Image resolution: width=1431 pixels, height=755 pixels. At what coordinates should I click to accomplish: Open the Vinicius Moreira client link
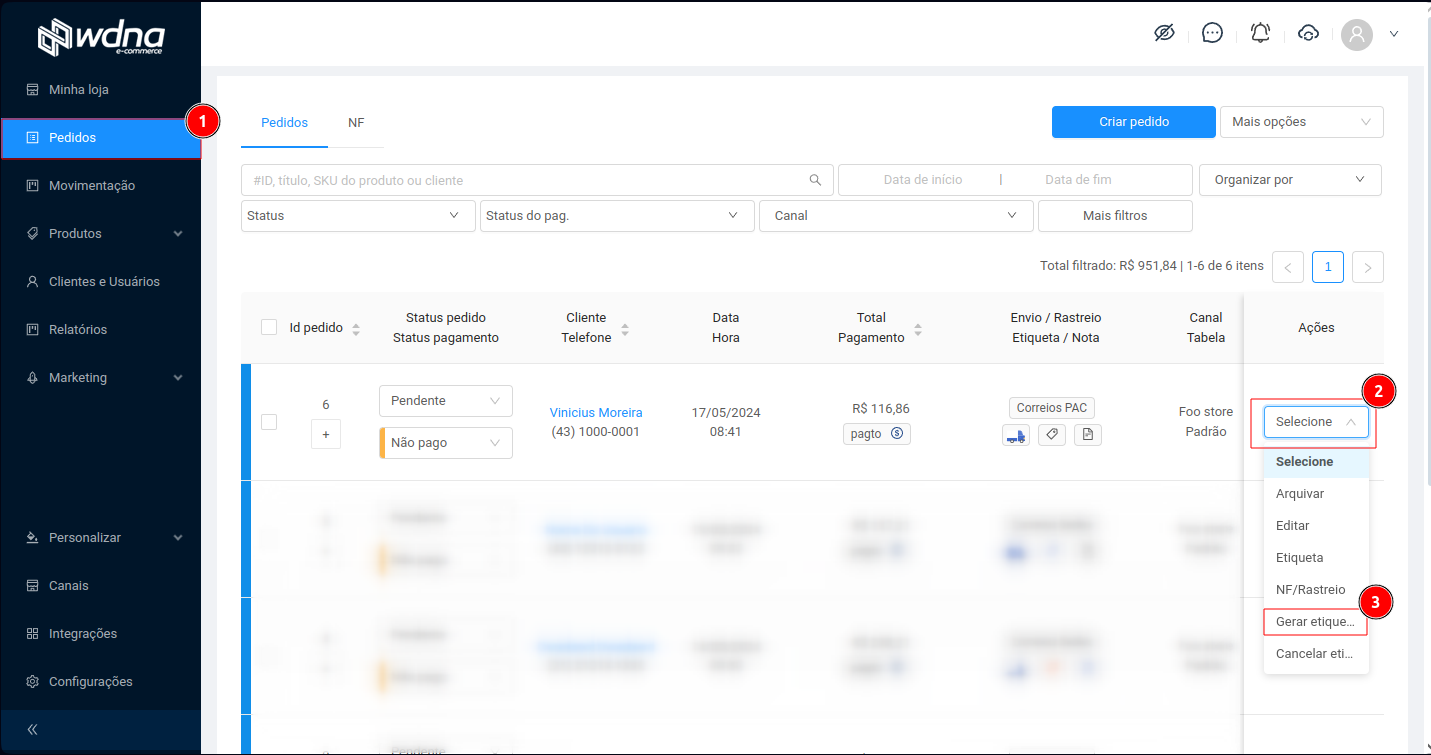click(x=596, y=412)
